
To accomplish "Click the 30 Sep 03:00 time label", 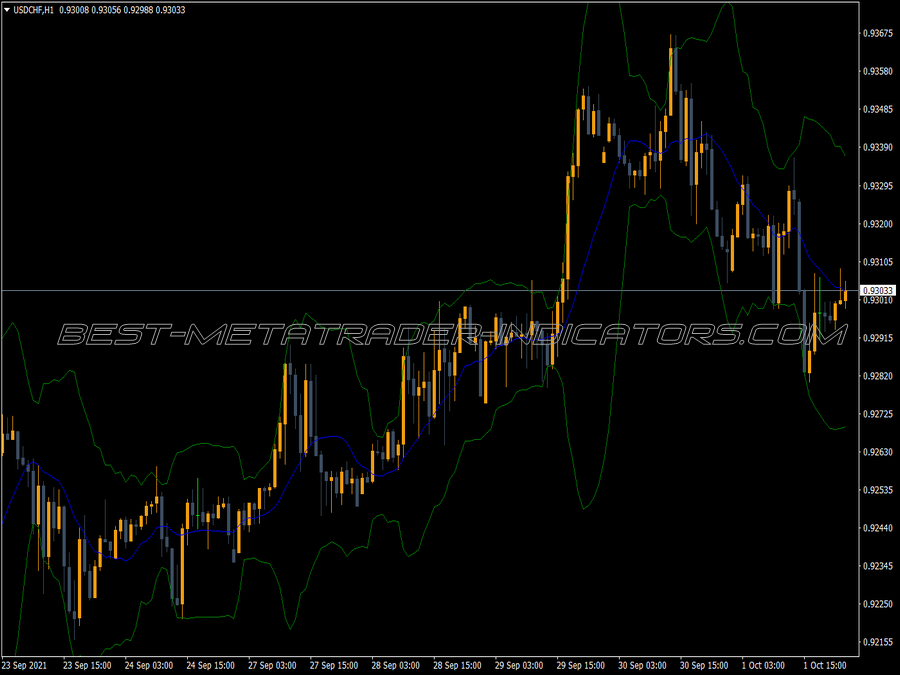I will [x=642, y=665].
